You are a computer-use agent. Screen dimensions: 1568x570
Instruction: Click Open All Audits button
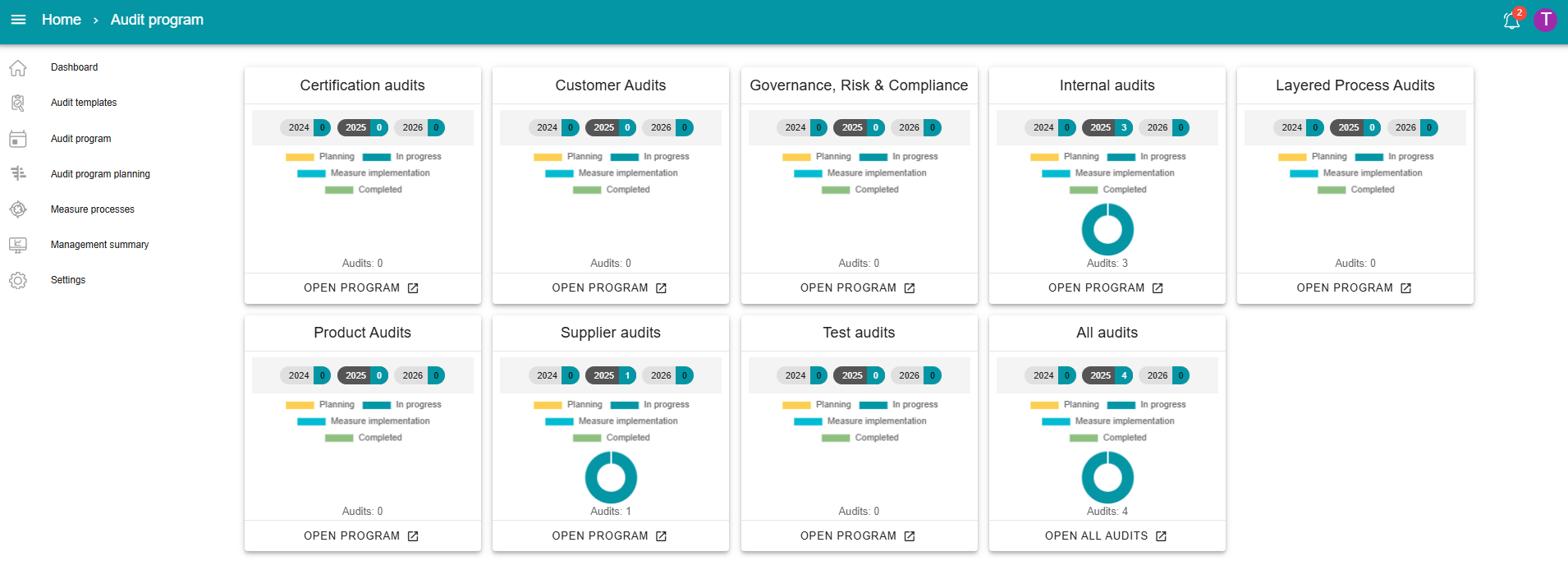coord(1106,536)
